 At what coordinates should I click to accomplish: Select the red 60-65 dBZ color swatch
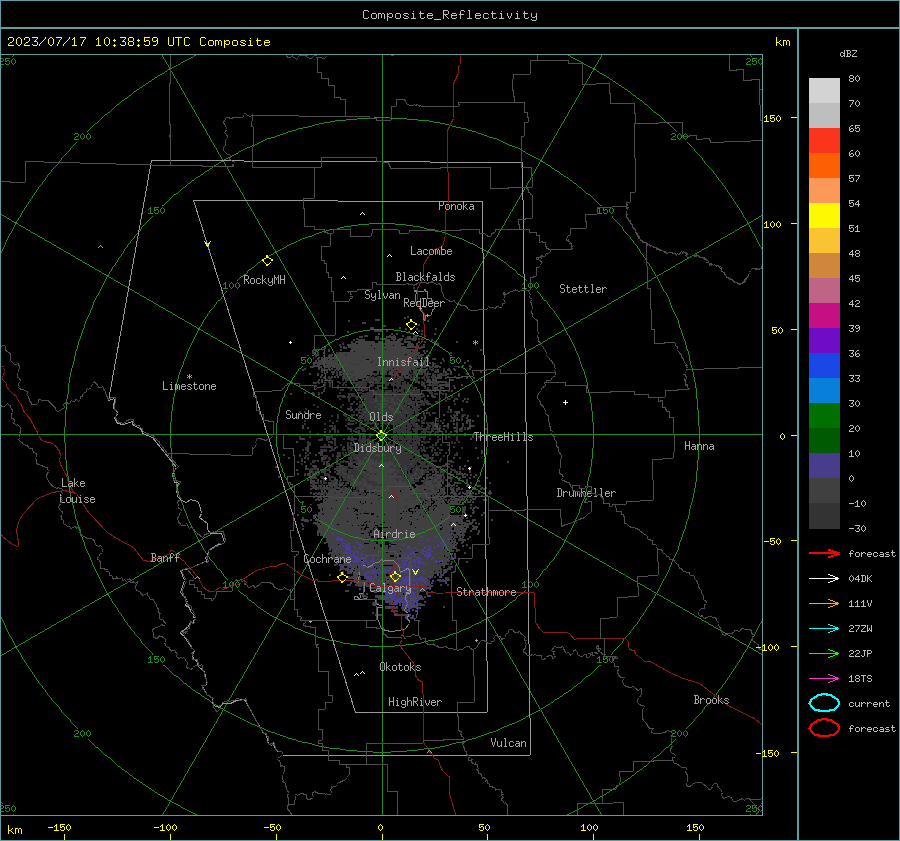824,141
